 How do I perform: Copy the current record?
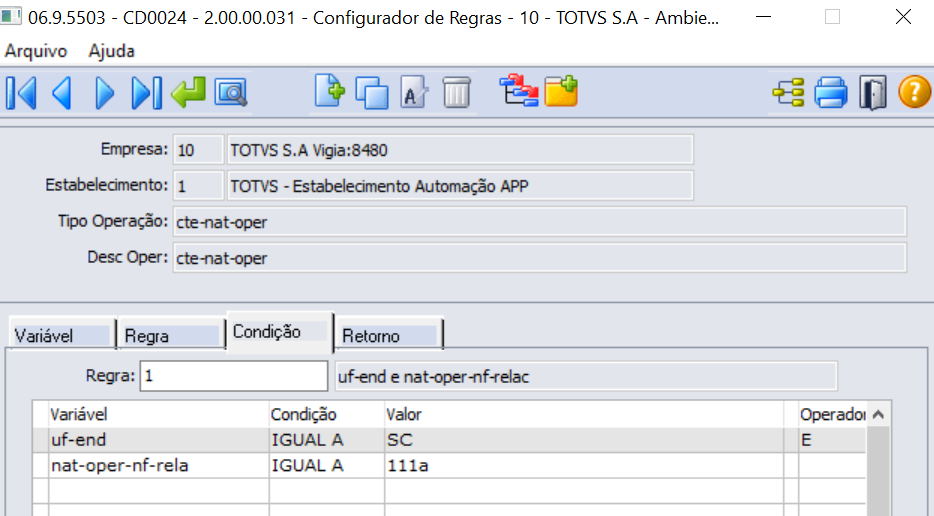(x=372, y=93)
